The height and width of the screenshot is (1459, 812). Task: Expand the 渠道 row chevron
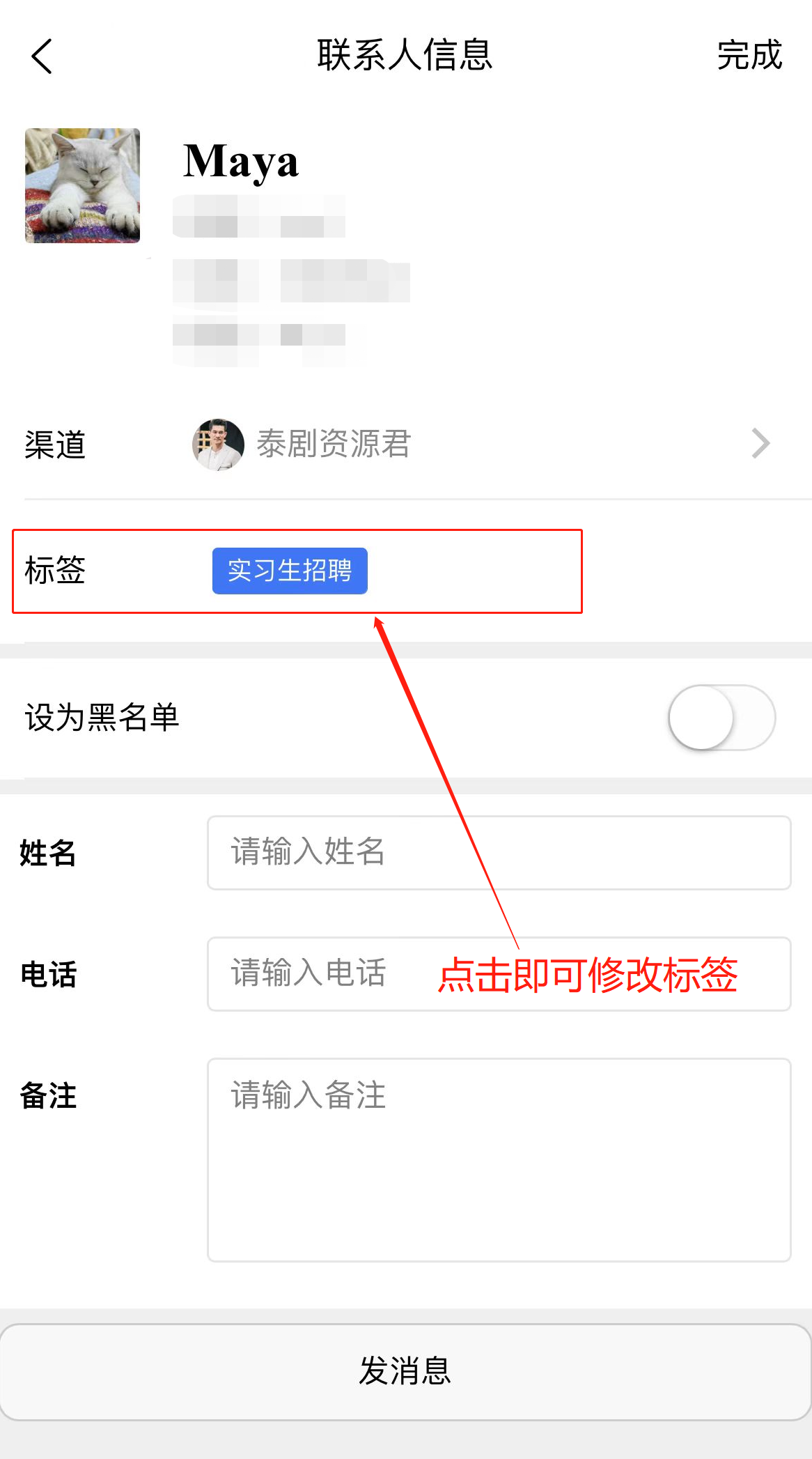(x=760, y=444)
